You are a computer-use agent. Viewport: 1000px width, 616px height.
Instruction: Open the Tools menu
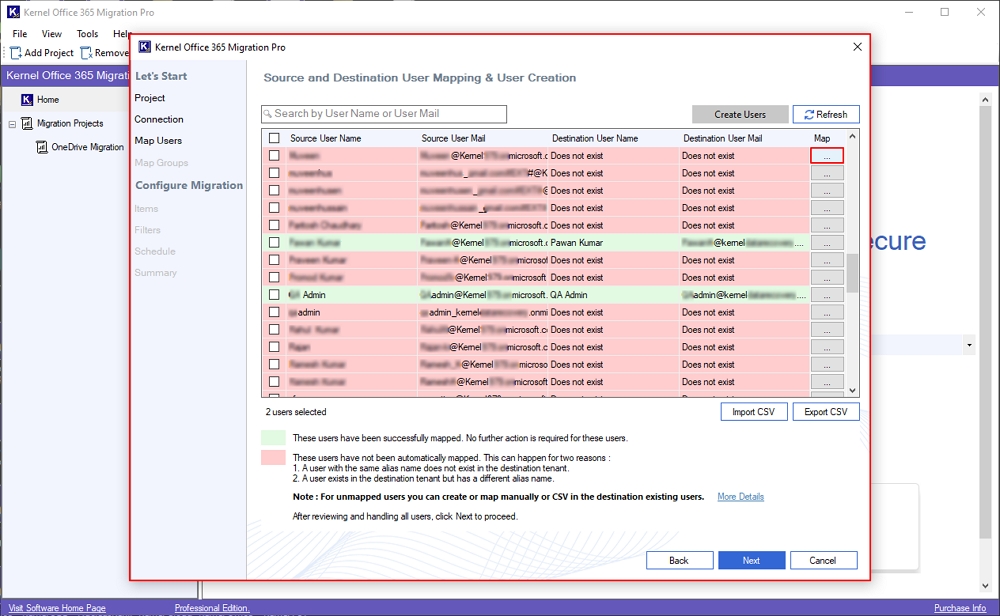[x=87, y=34]
